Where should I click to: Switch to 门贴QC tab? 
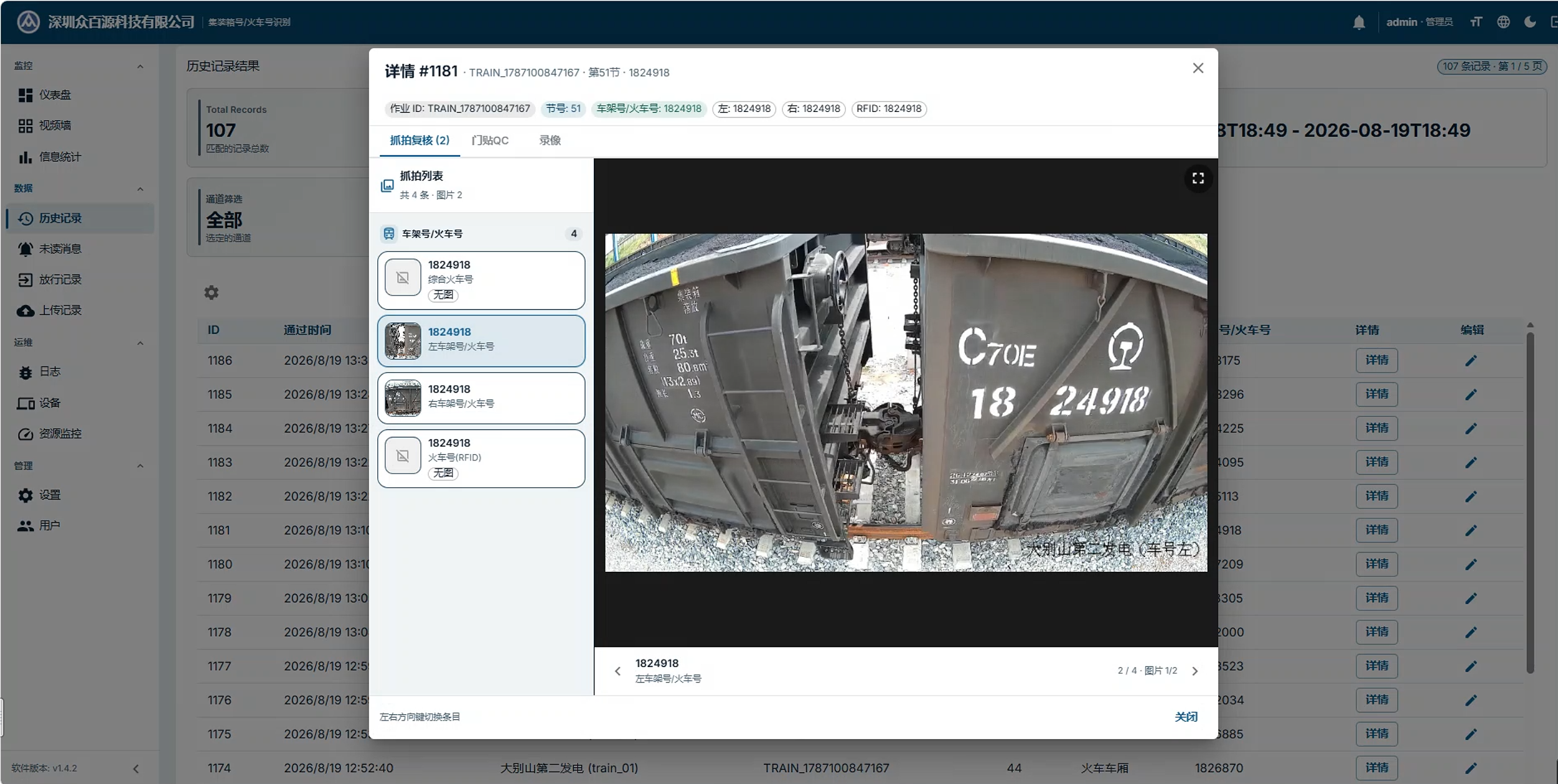point(490,141)
